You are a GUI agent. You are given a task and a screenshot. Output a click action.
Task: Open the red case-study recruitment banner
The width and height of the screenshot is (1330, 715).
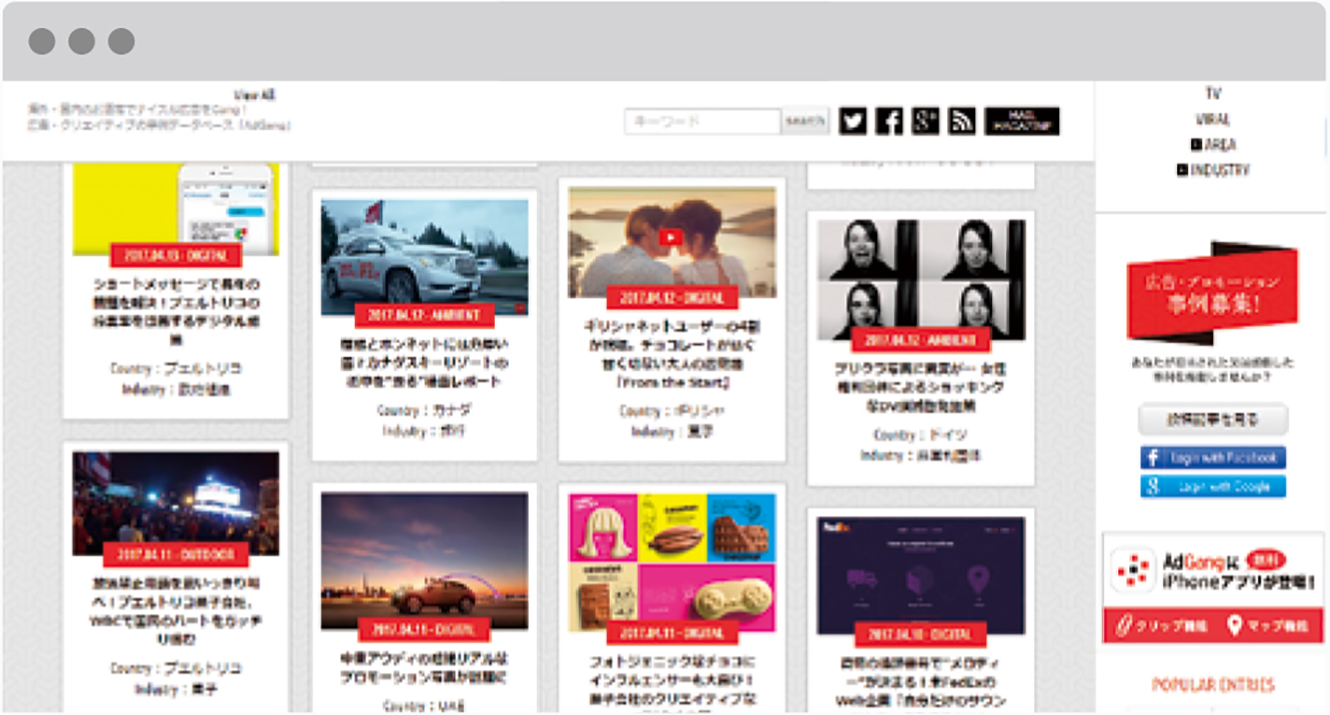[x=1212, y=291]
